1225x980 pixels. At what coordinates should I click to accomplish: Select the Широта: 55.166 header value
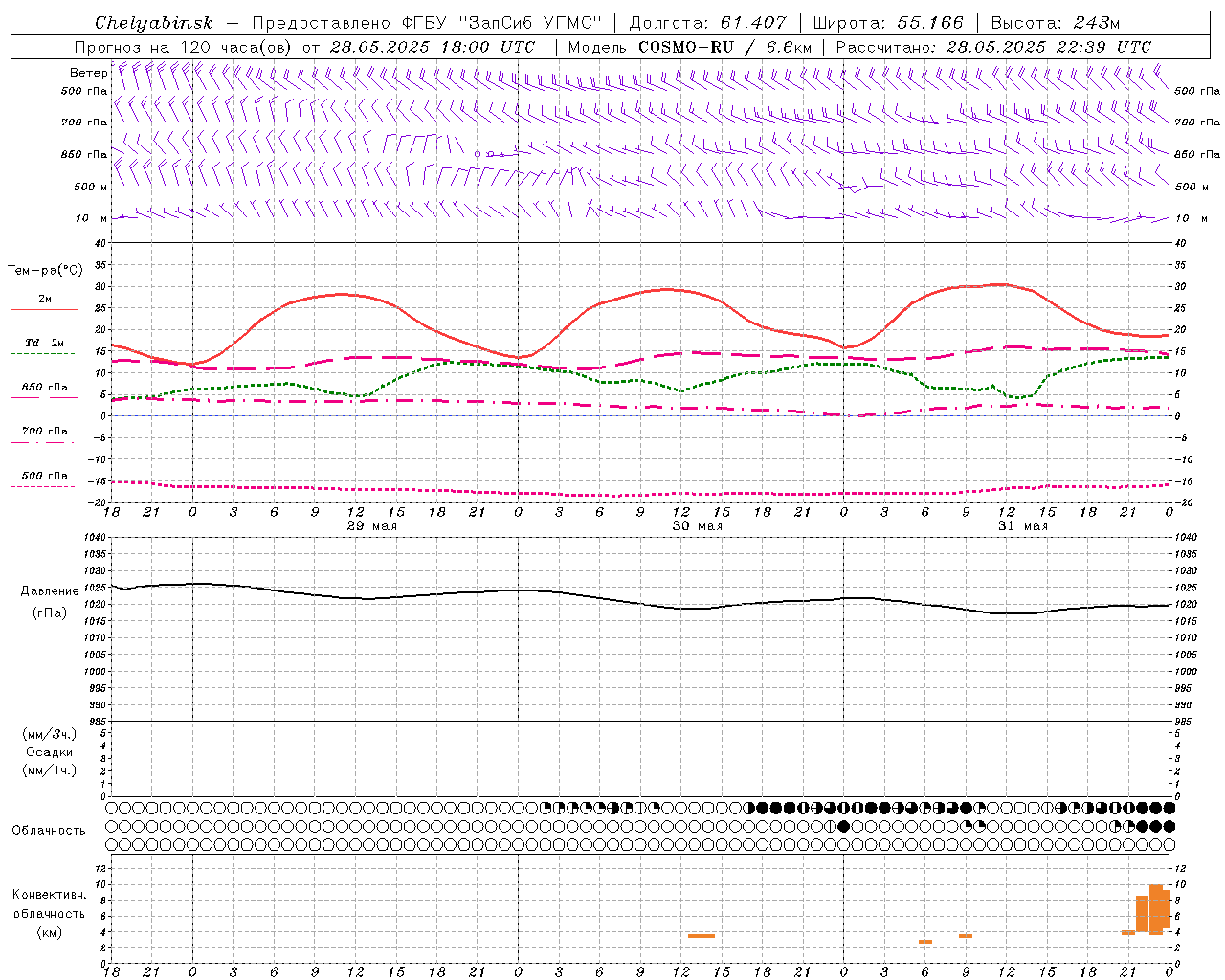coord(887,23)
